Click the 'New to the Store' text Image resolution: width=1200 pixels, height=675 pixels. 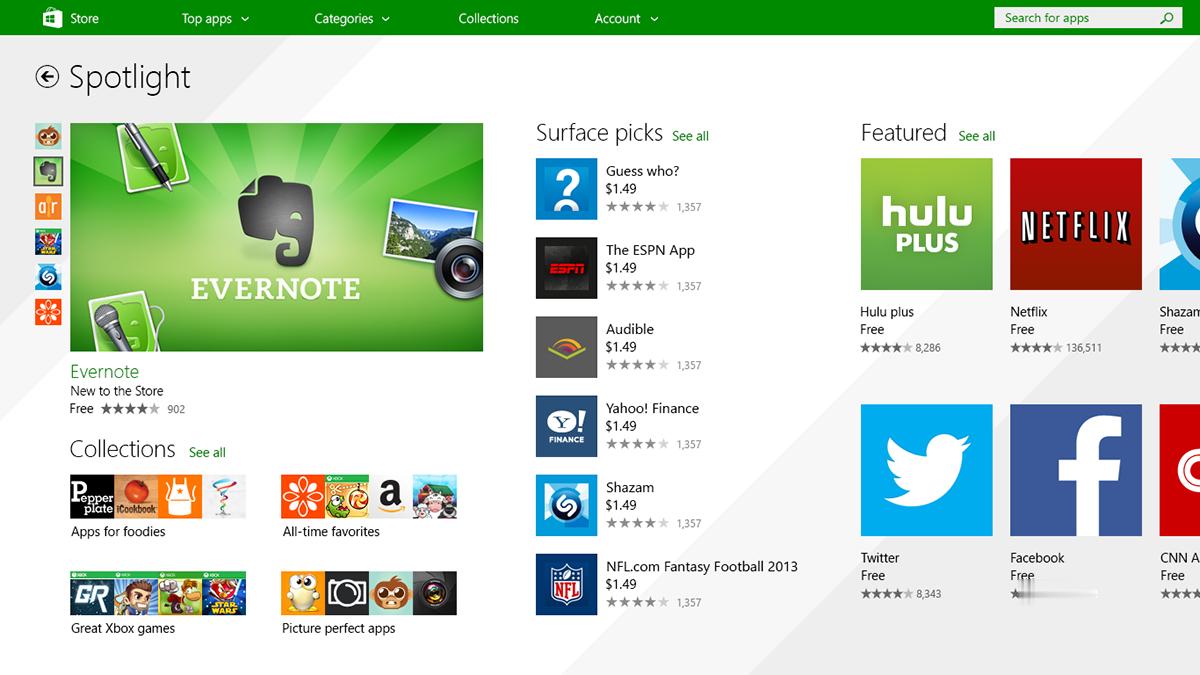tap(116, 391)
